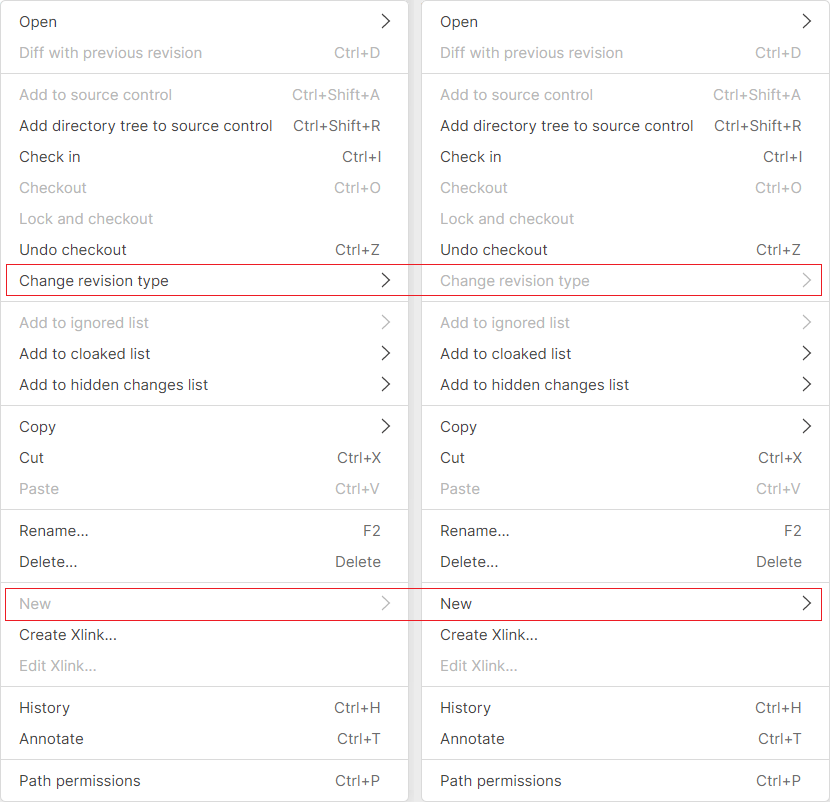This screenshot has height=802, width=830.
Task: Click Create Xlink... in the left menu
Action: (68, 635)
